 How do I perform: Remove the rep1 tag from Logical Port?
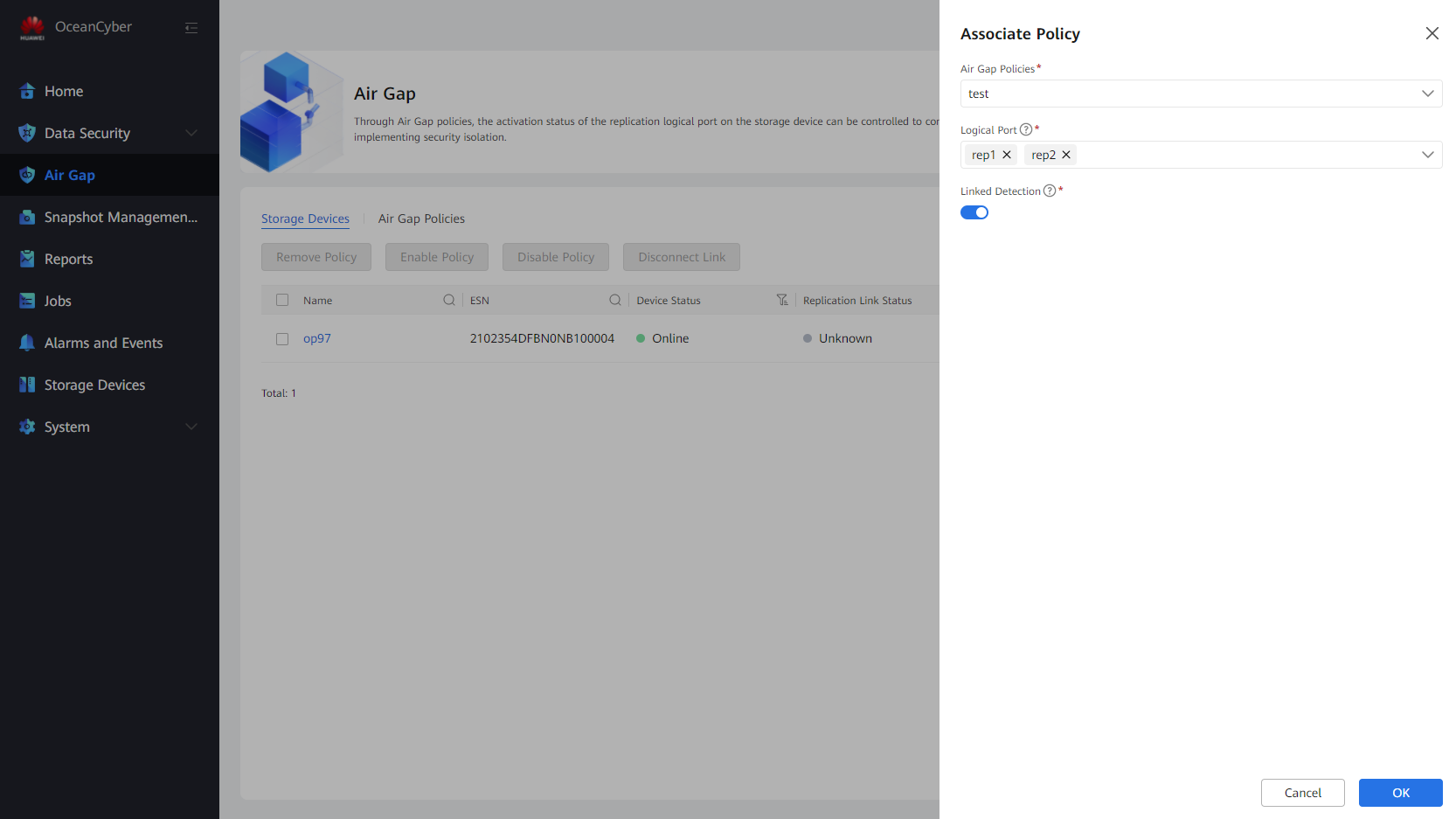coord(1007,155)
